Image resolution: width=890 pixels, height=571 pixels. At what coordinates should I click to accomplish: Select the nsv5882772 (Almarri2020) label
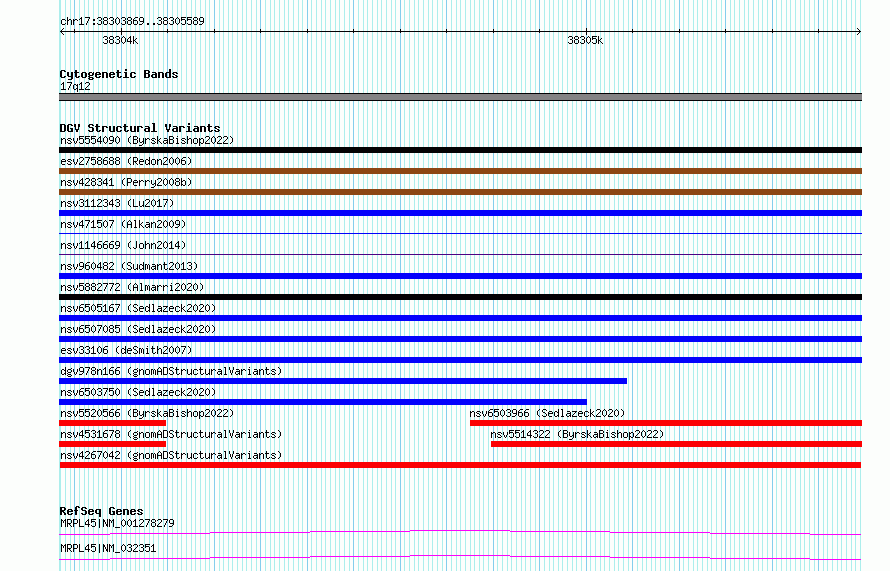point(132,287)
